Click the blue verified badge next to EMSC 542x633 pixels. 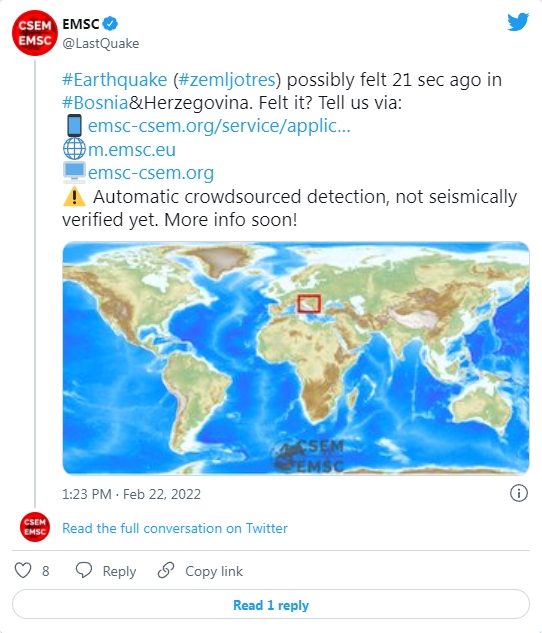click(x=110, y=23)
